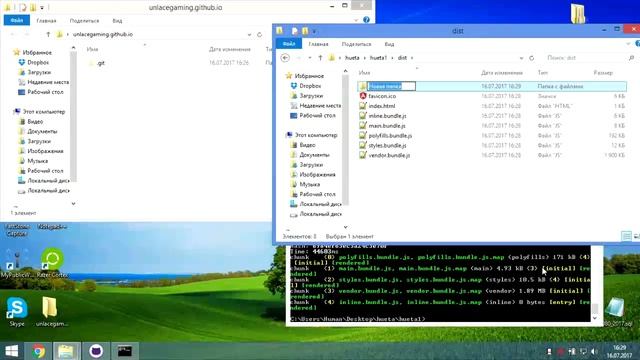Click the volume icon in system tray
This screenshot has width=640, height=360.
point(595,351)
